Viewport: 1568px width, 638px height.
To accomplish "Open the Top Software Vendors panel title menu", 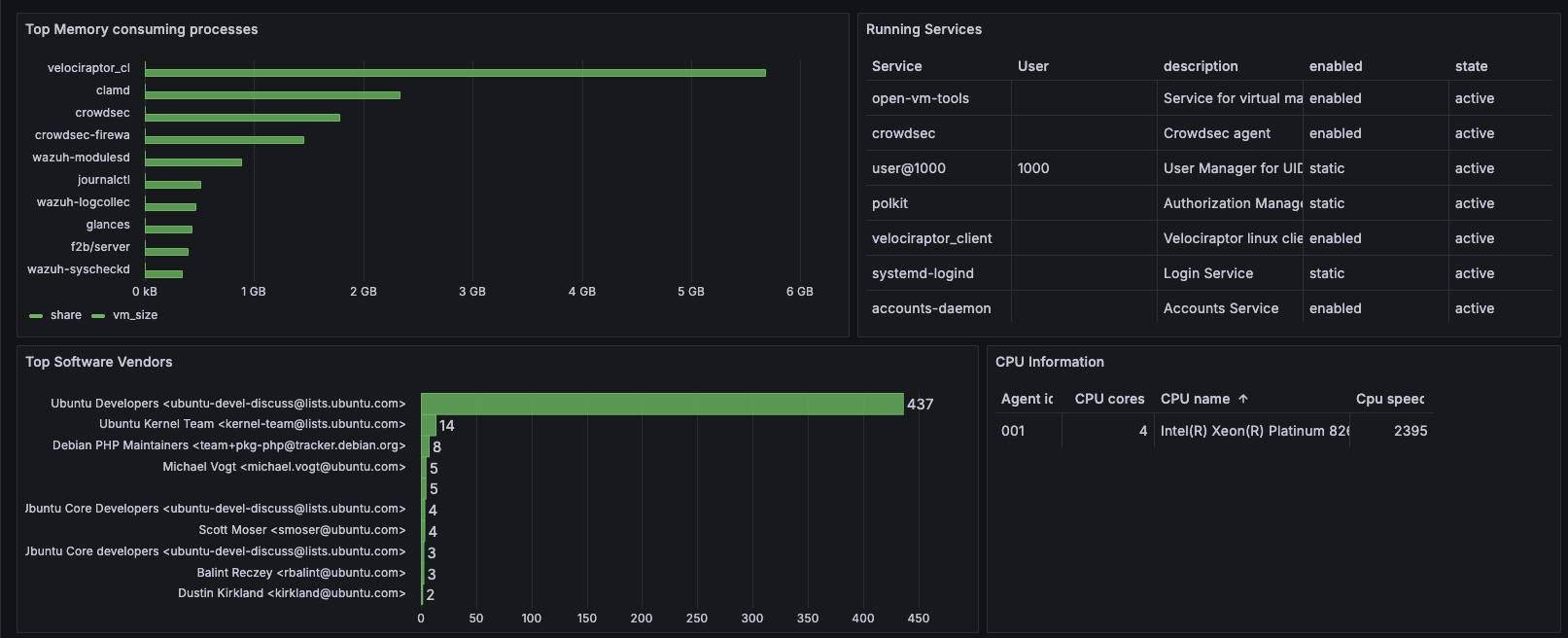I will [99, 362].
